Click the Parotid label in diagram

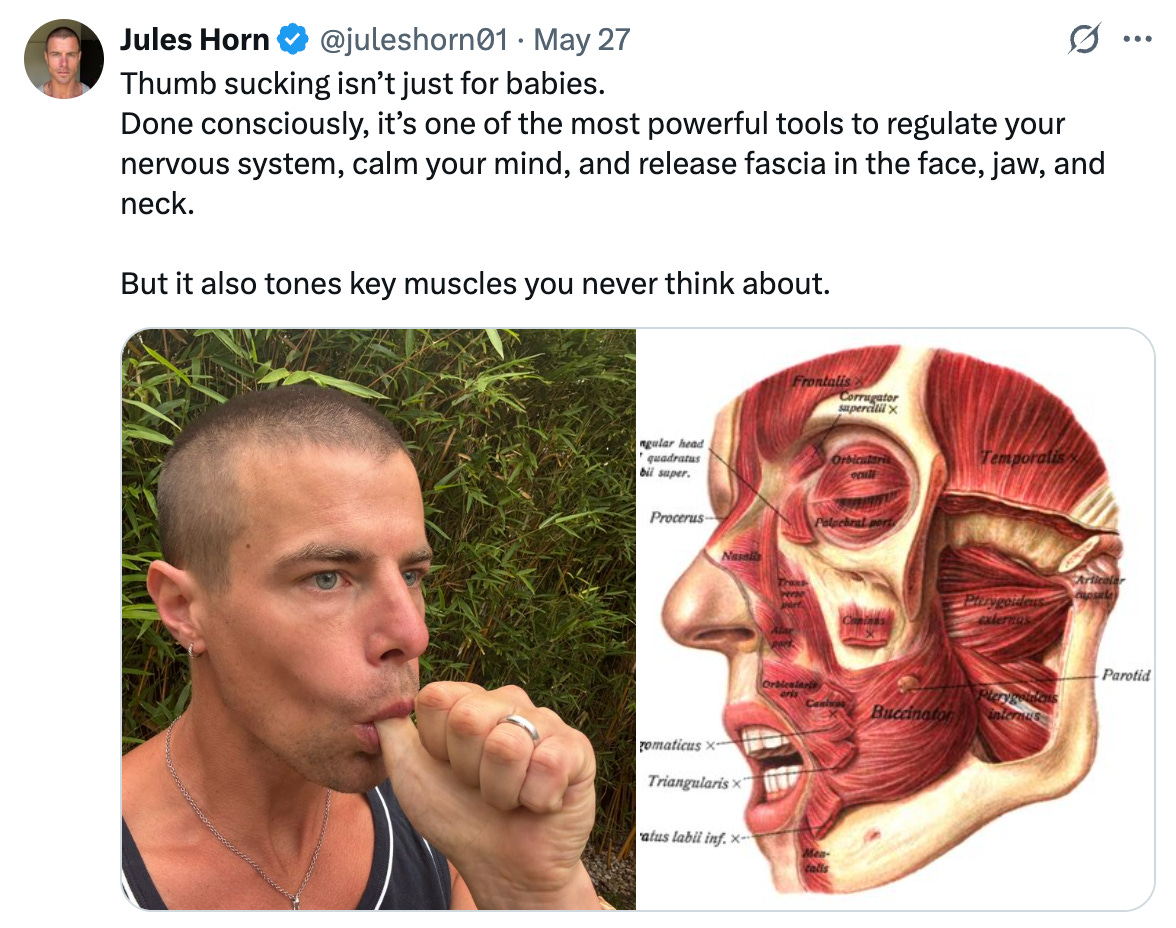(1126, 675)
